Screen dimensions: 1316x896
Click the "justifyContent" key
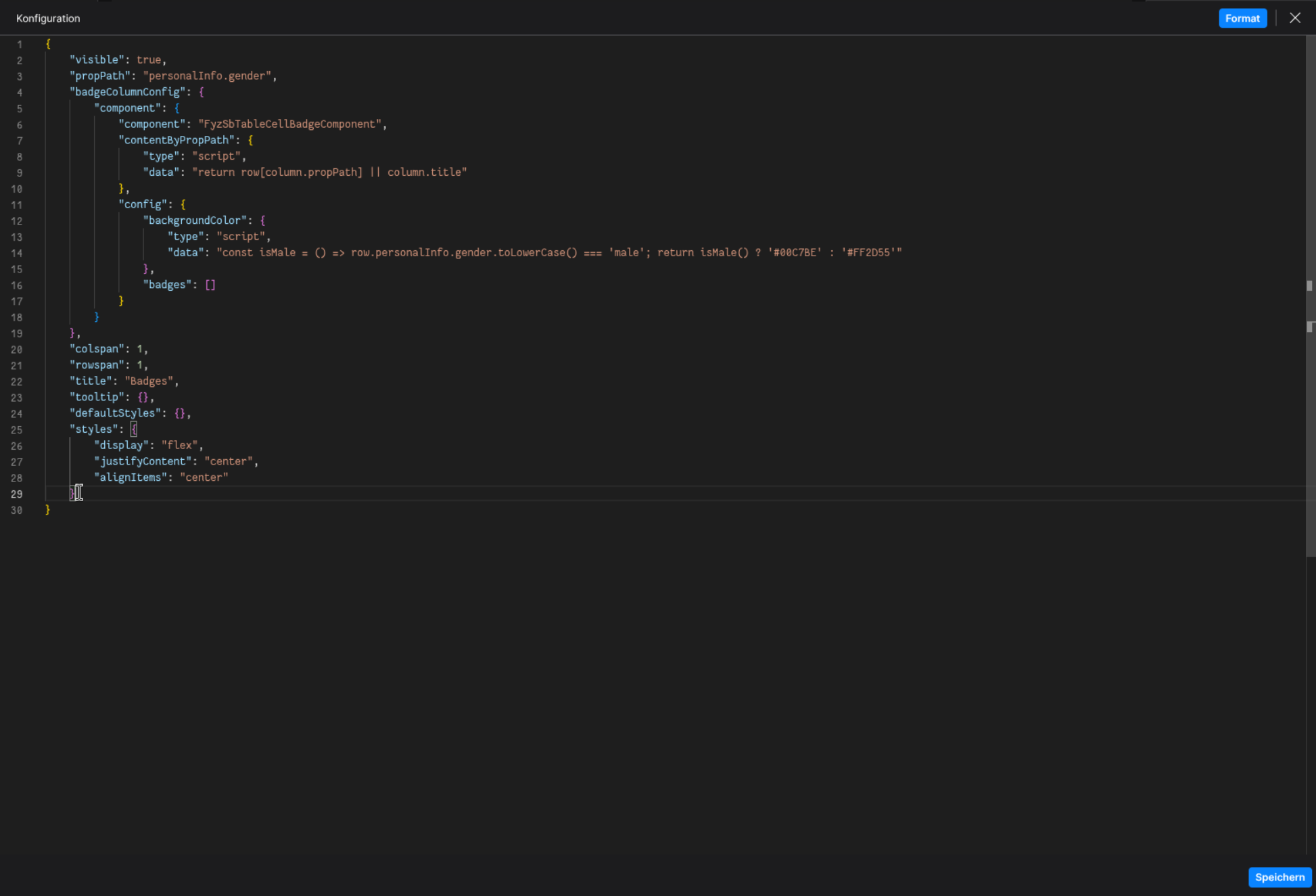143,461
